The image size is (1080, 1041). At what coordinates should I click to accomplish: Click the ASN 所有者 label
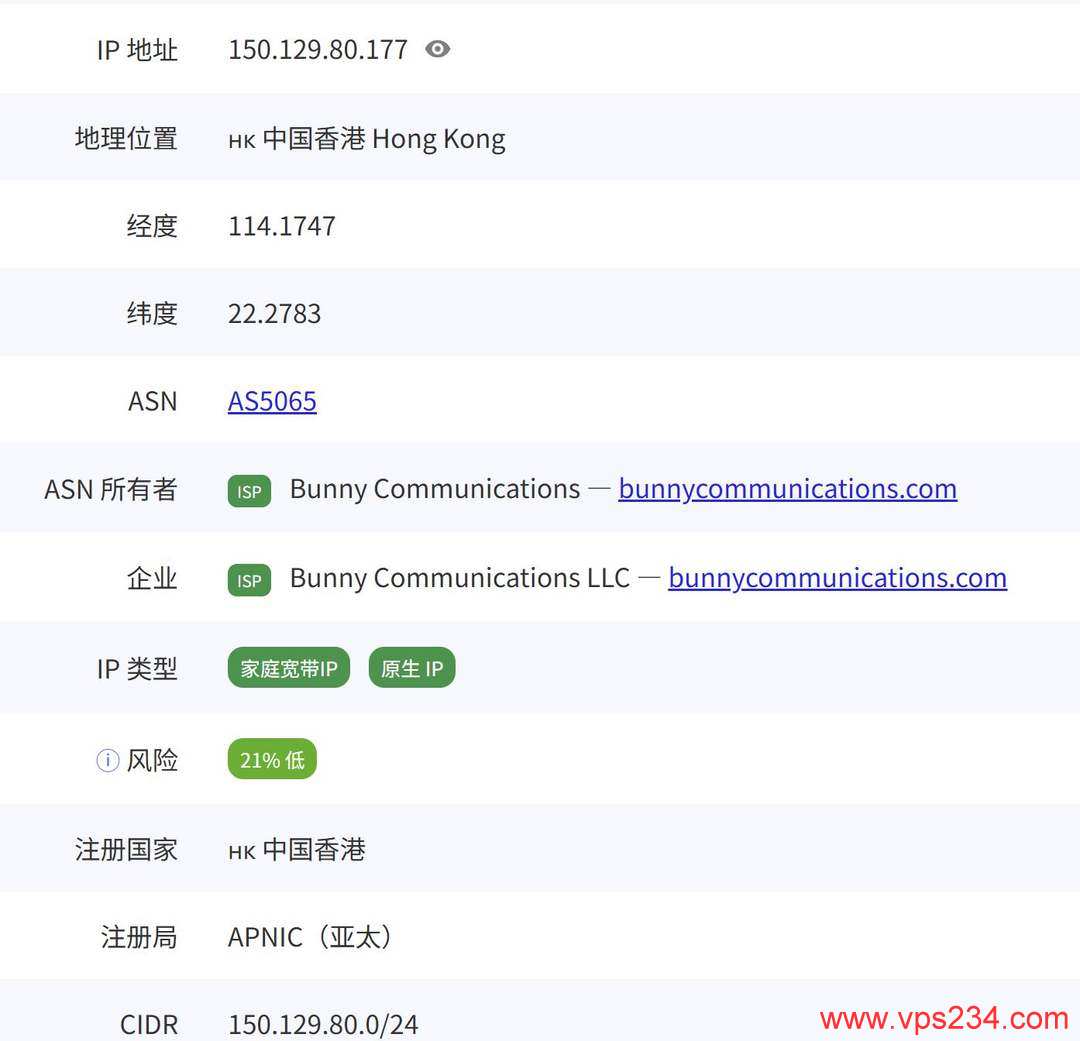tap(111, 489)
